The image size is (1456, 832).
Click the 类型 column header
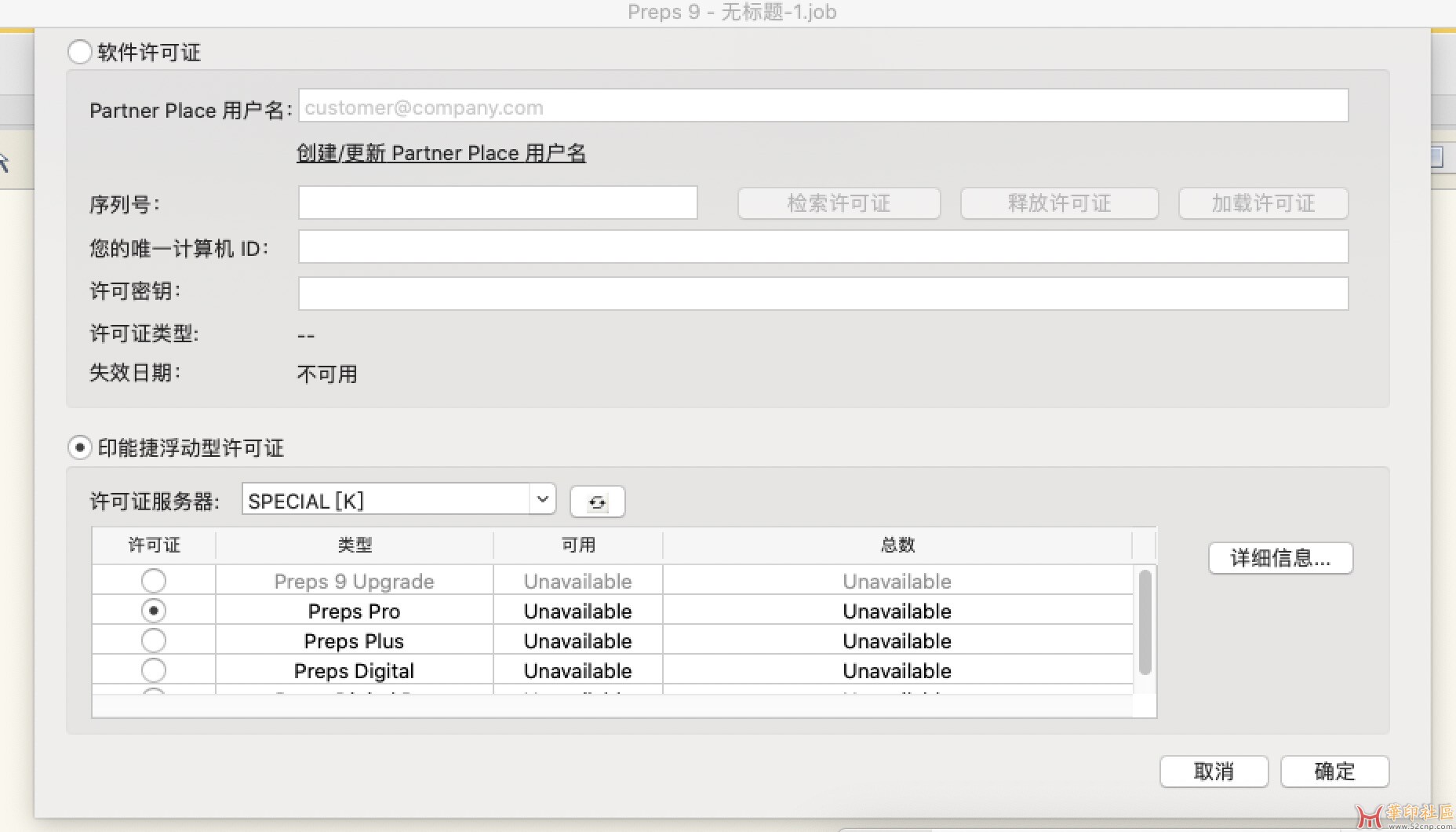pyautogui.click(x=355, y=546)
